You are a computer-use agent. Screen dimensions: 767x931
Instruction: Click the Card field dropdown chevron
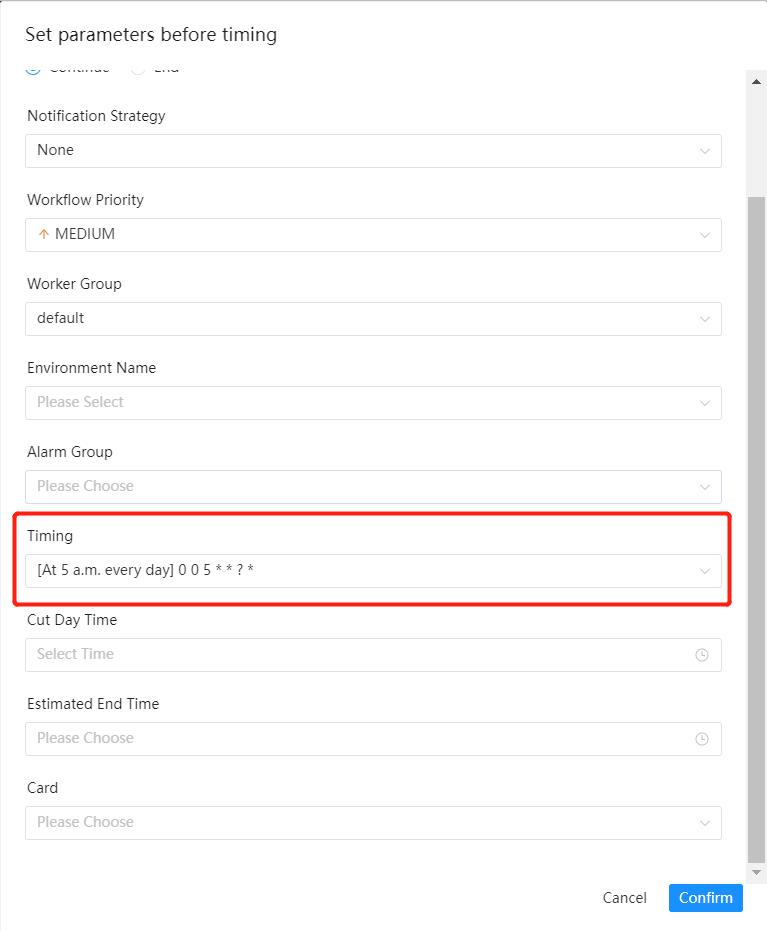(706, 823)
